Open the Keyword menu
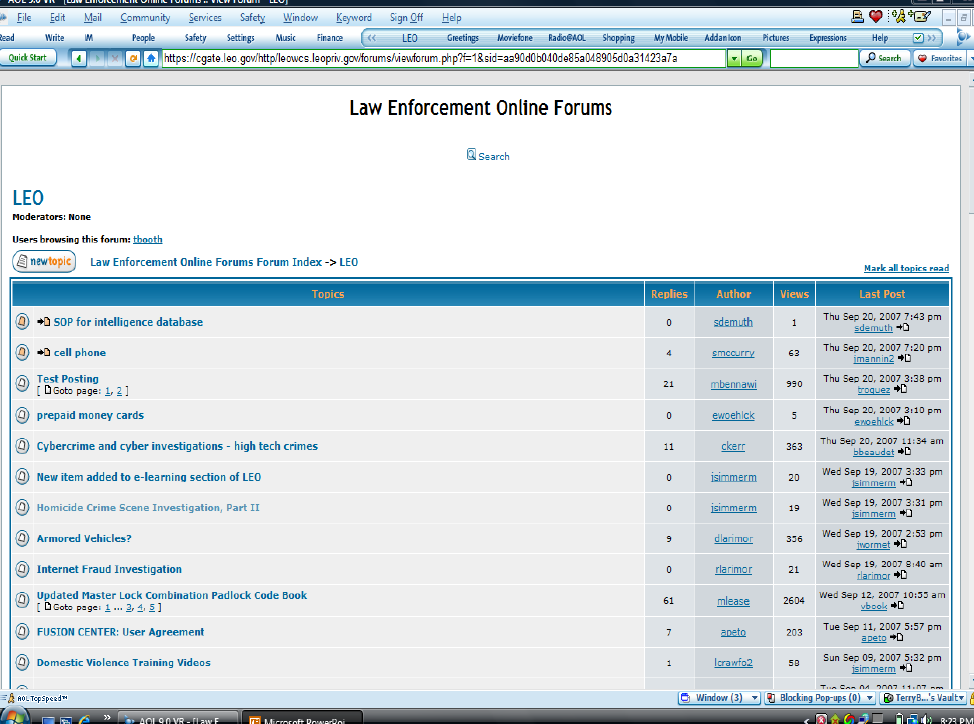The width and height of the screenshot is (974, 724). pos(354,17)
